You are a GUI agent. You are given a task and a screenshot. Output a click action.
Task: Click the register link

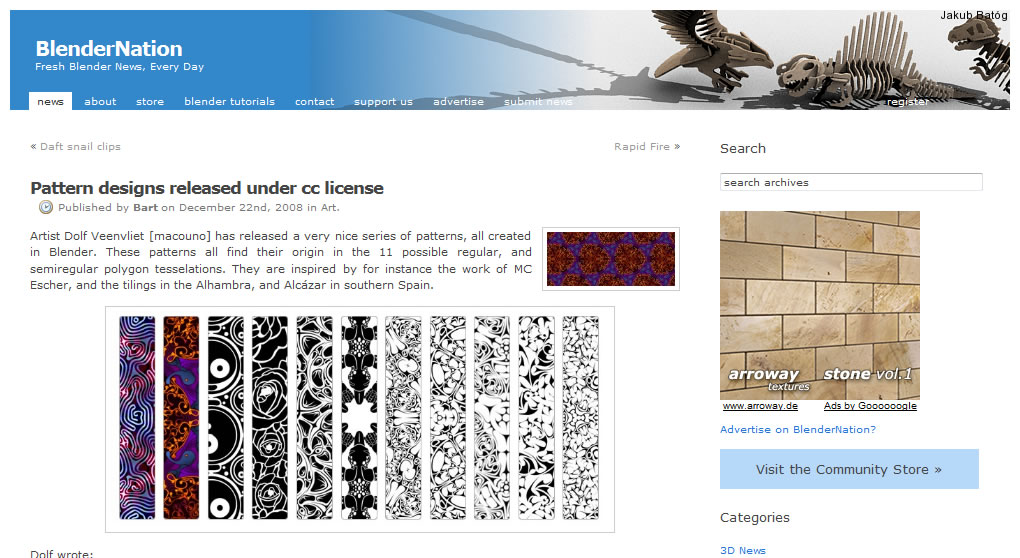(x=907, y=102)
